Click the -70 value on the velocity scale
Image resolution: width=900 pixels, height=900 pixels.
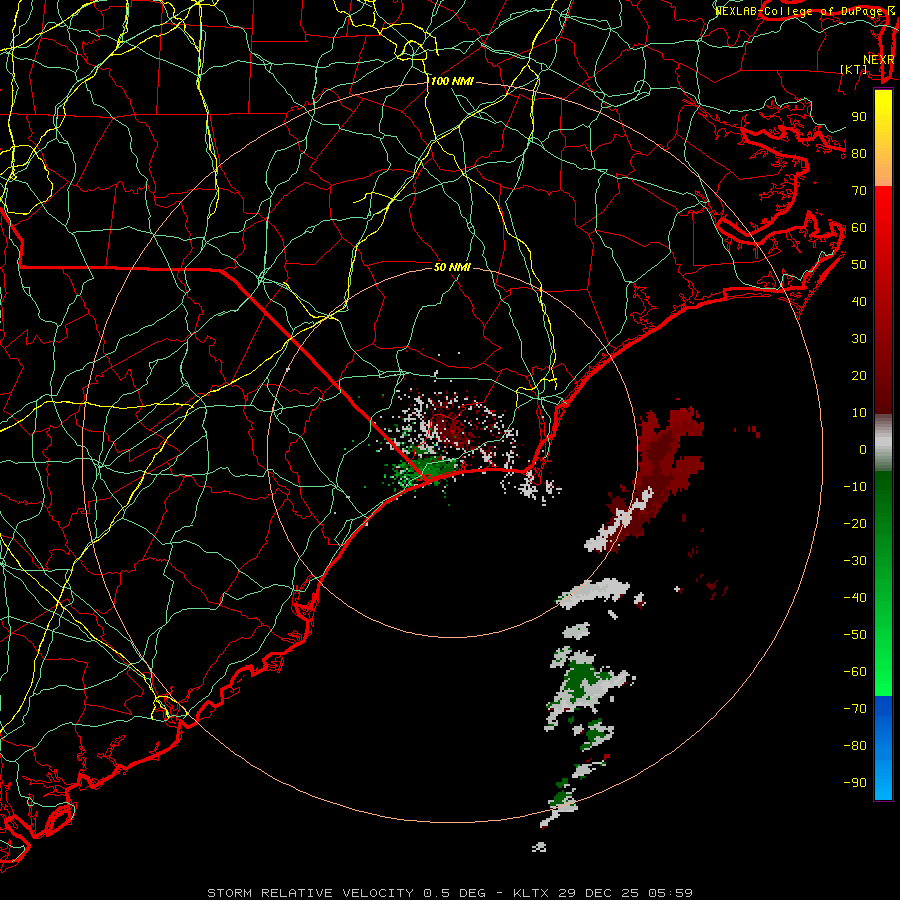click(x=855, y=709)
